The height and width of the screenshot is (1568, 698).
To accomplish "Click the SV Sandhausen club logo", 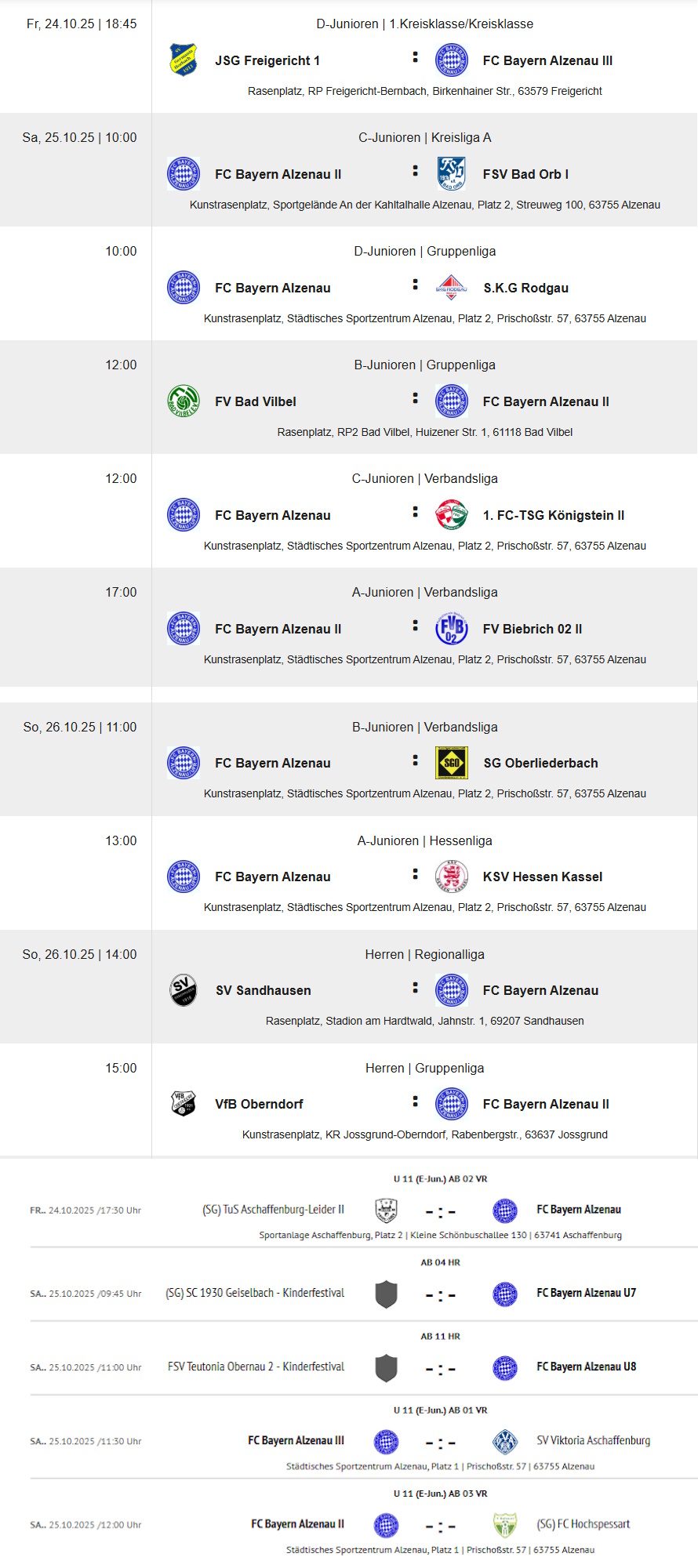I will click(x=184, y=990).
